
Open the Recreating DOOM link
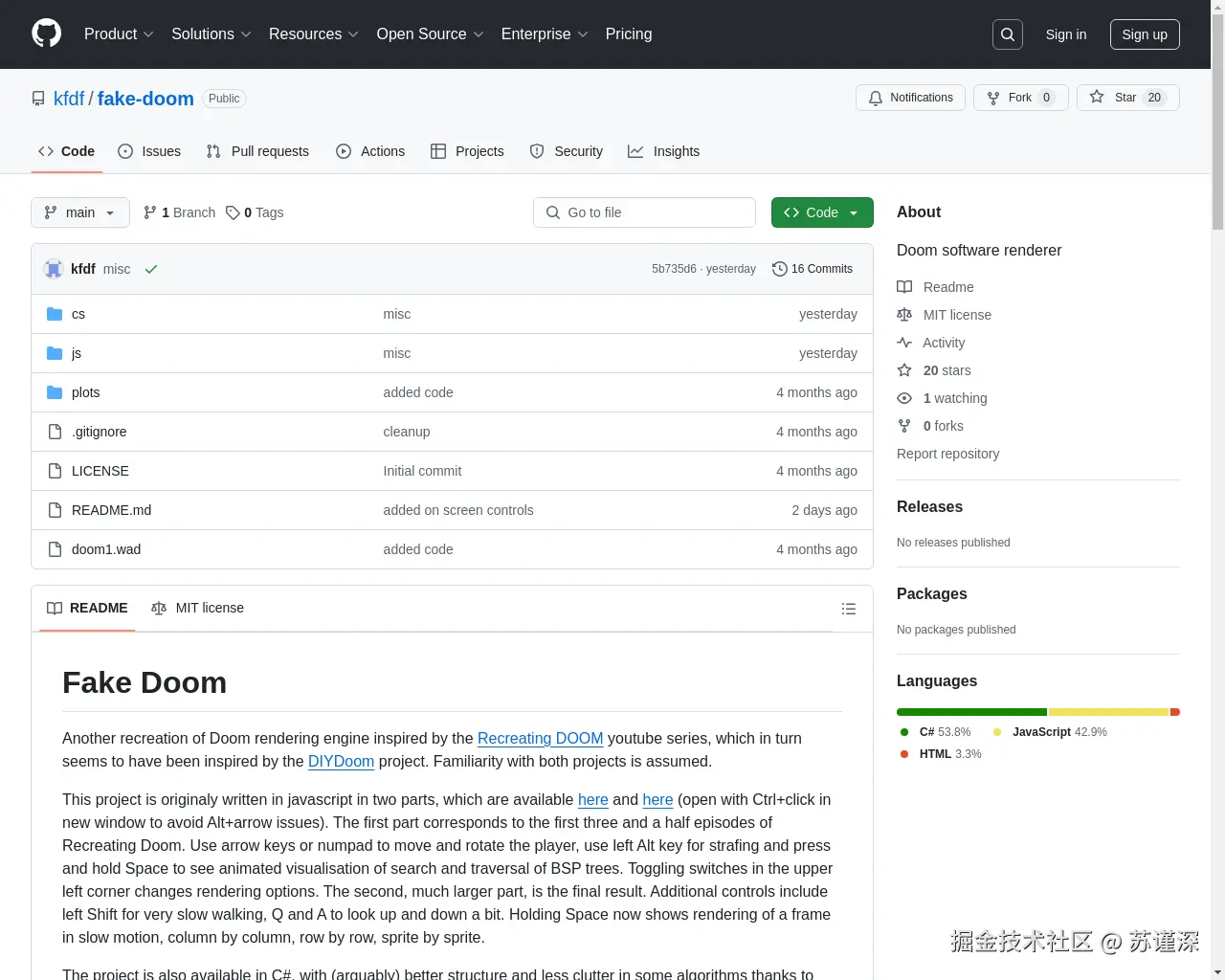[x=540, y=739]
